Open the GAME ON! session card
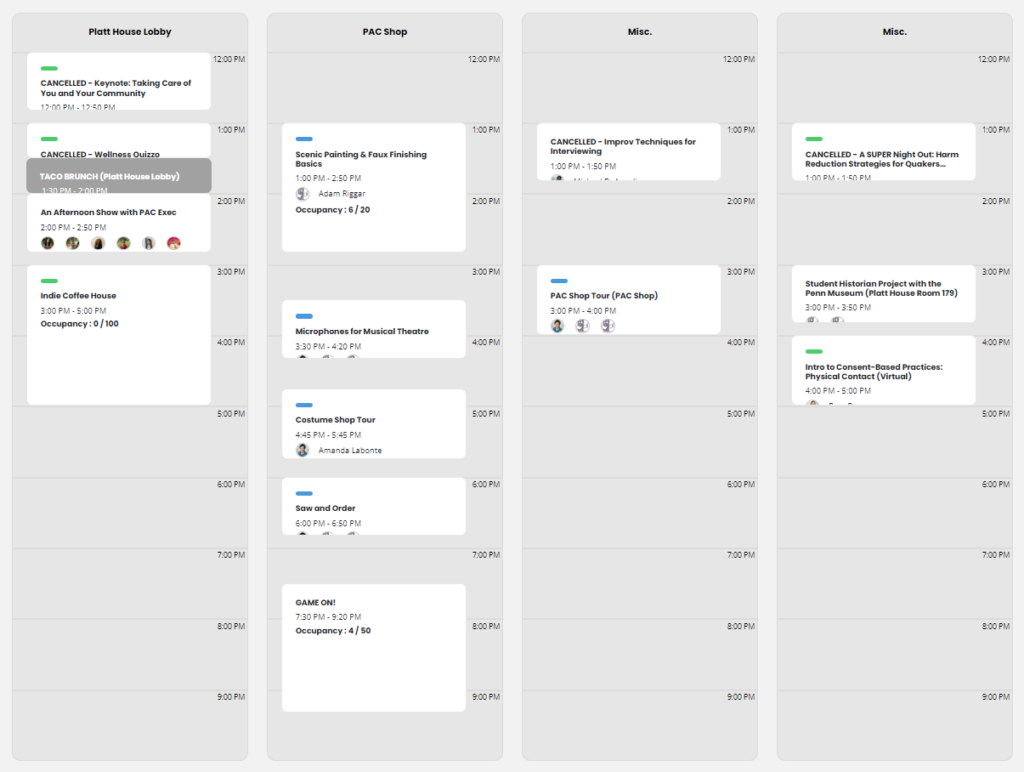Image resolution: width=1024 pixels, height=772 pixels. (x=374, y=648)
